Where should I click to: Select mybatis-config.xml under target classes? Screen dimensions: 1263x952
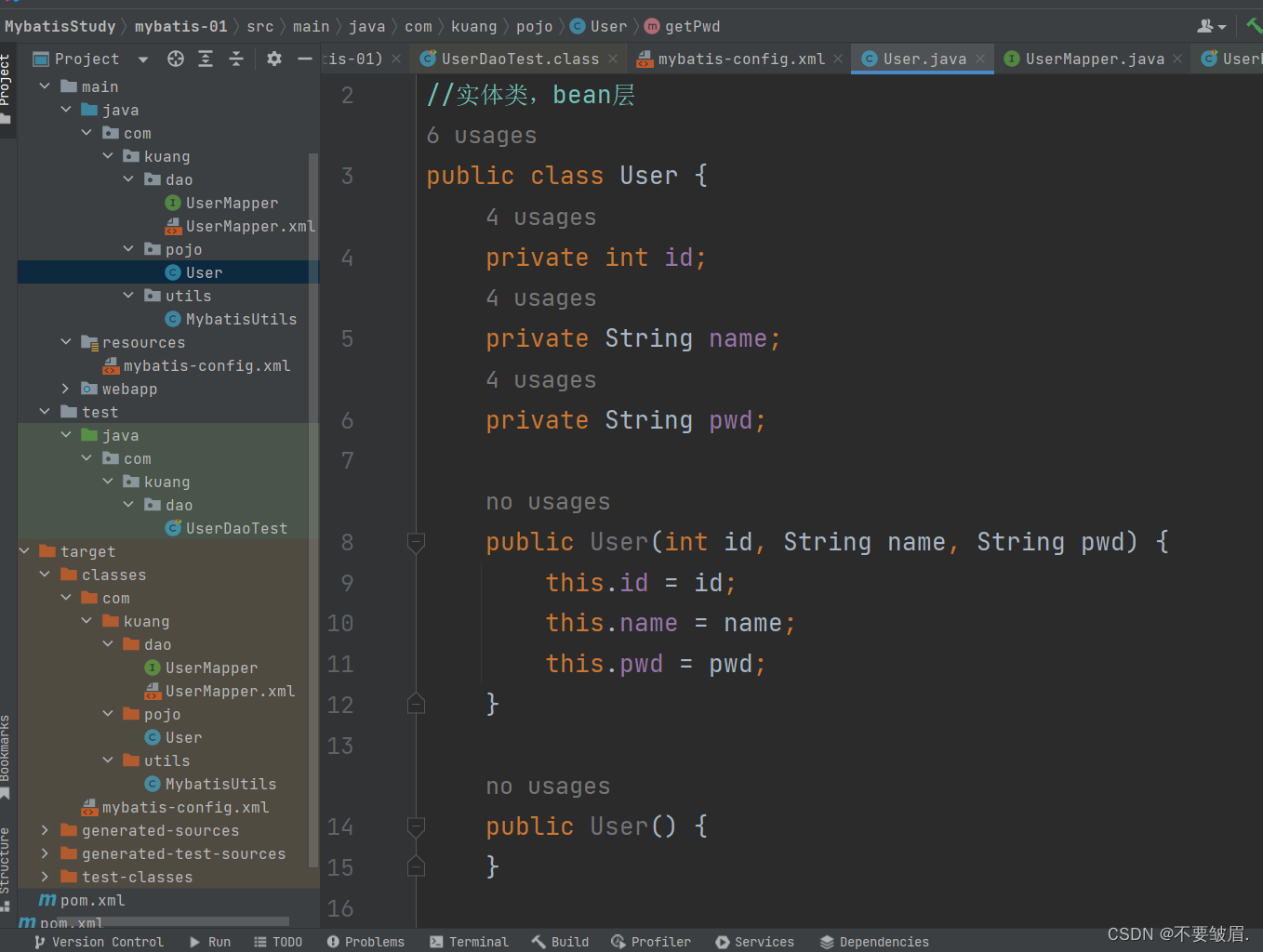(x=175, y=807)
